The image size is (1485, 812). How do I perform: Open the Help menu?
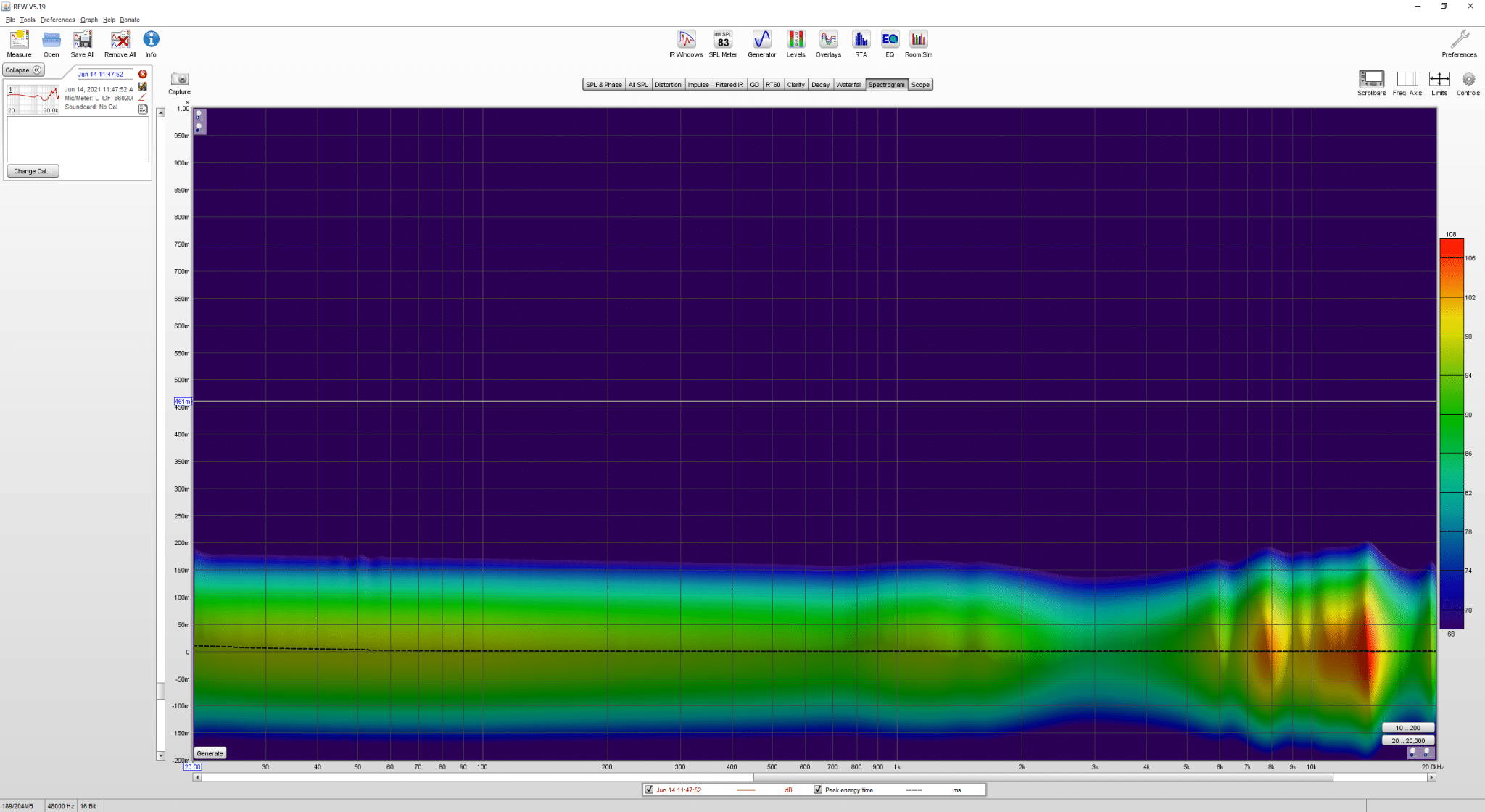pyautogui.click(x=109, y=20)
